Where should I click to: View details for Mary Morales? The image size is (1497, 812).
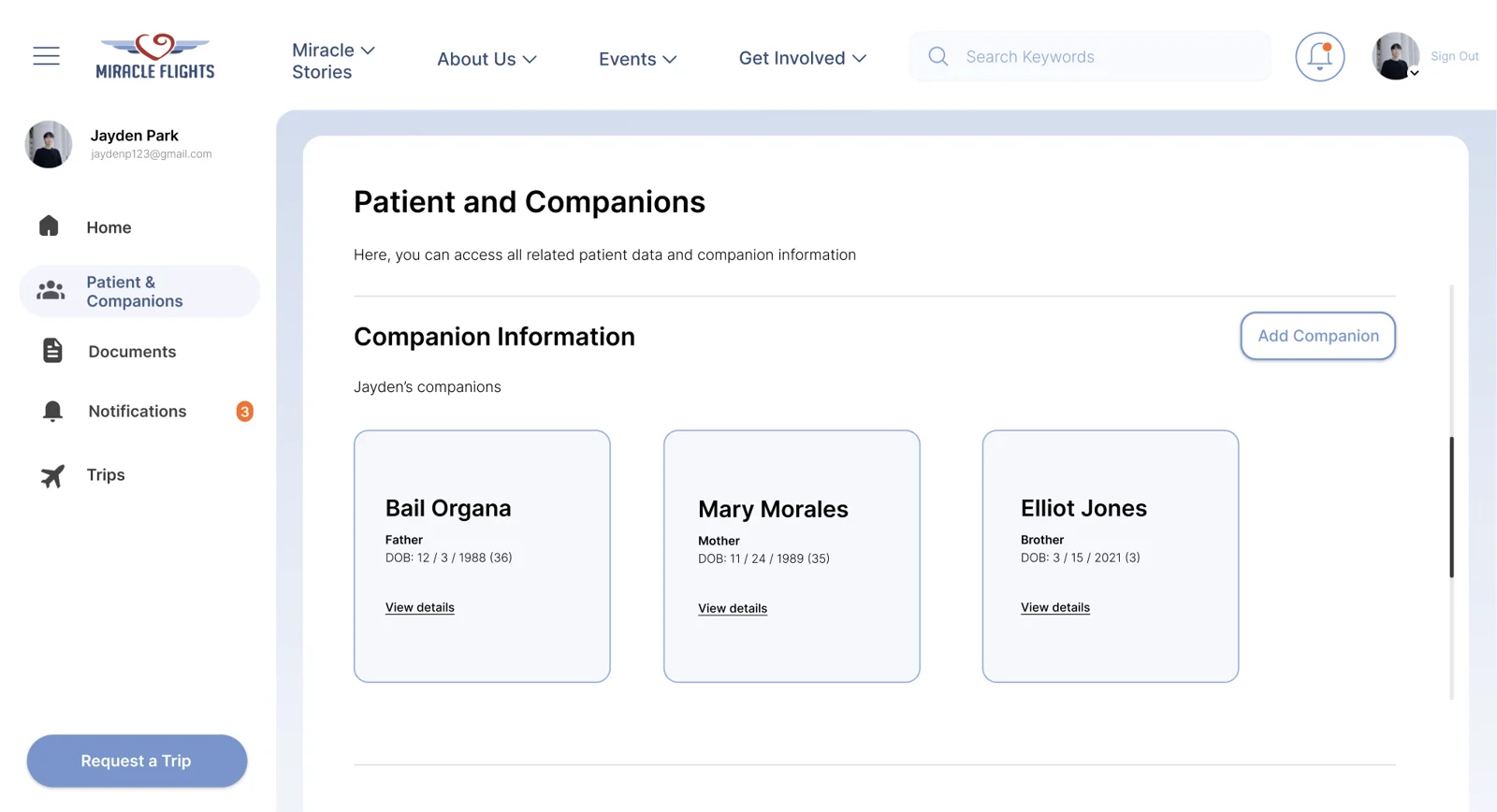coord(732,608)
